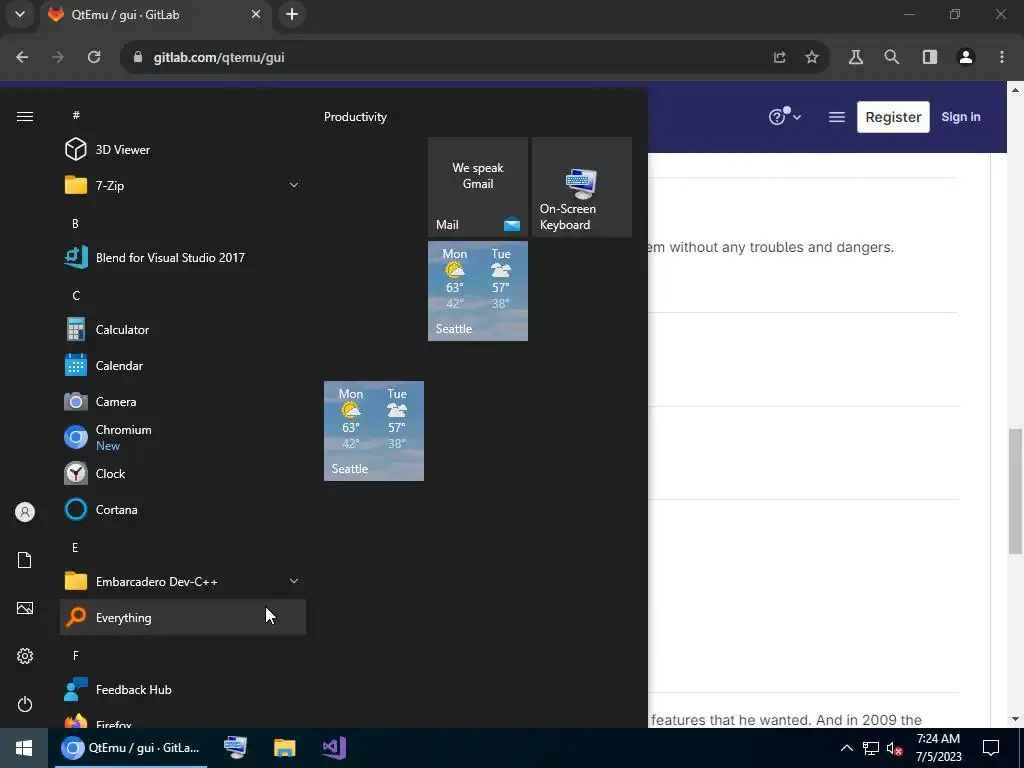Close the QtEmu / gui GitLab tab
Viewport: 1024px width, 768px height.
point(256,14)
